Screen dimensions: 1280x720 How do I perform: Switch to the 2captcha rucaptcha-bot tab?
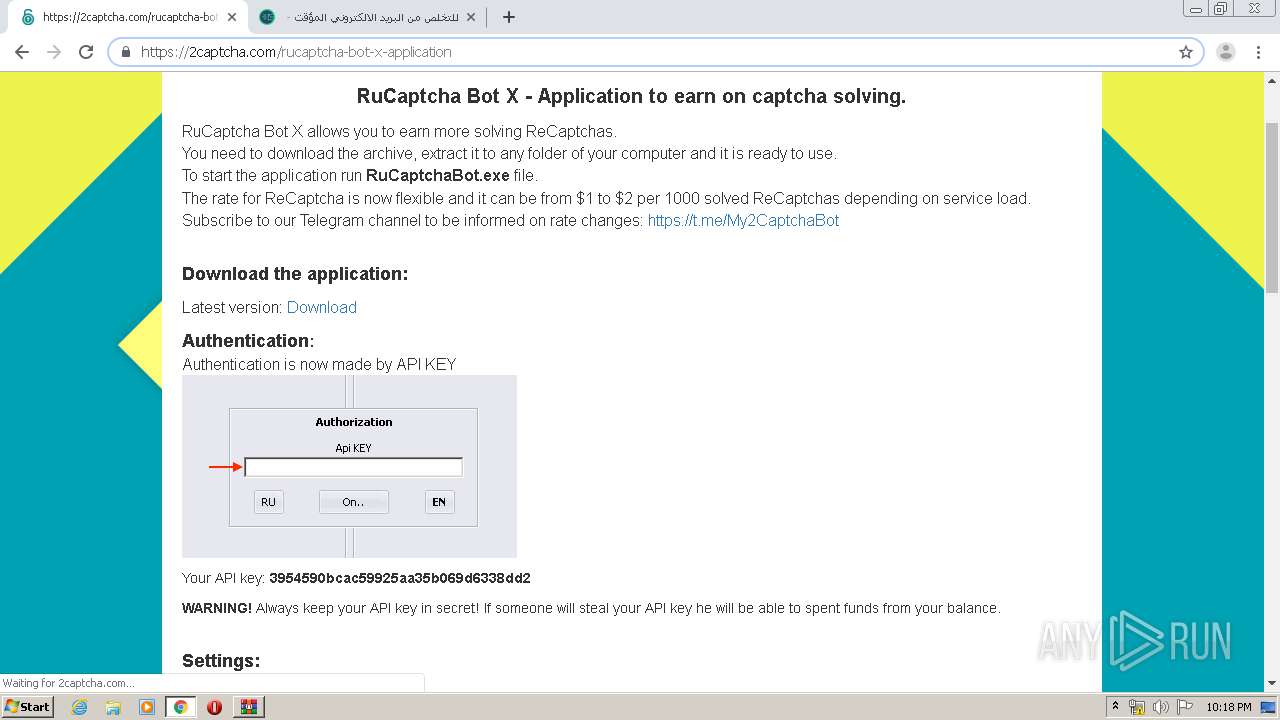pos(130,17)
